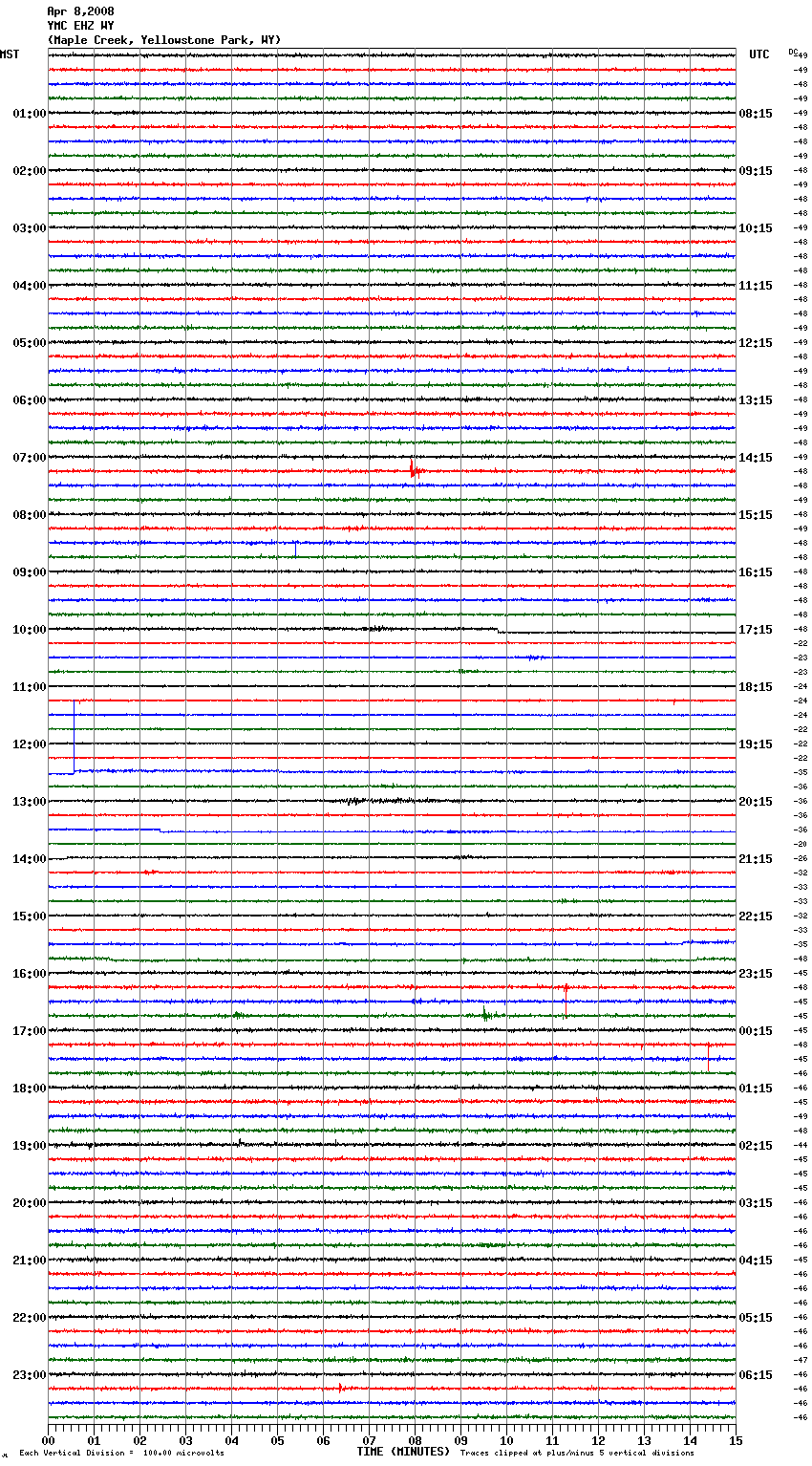This screenshot has width=812, height=1466.
Task: Select the 02:00 MST time label
Action: (30, 171)
